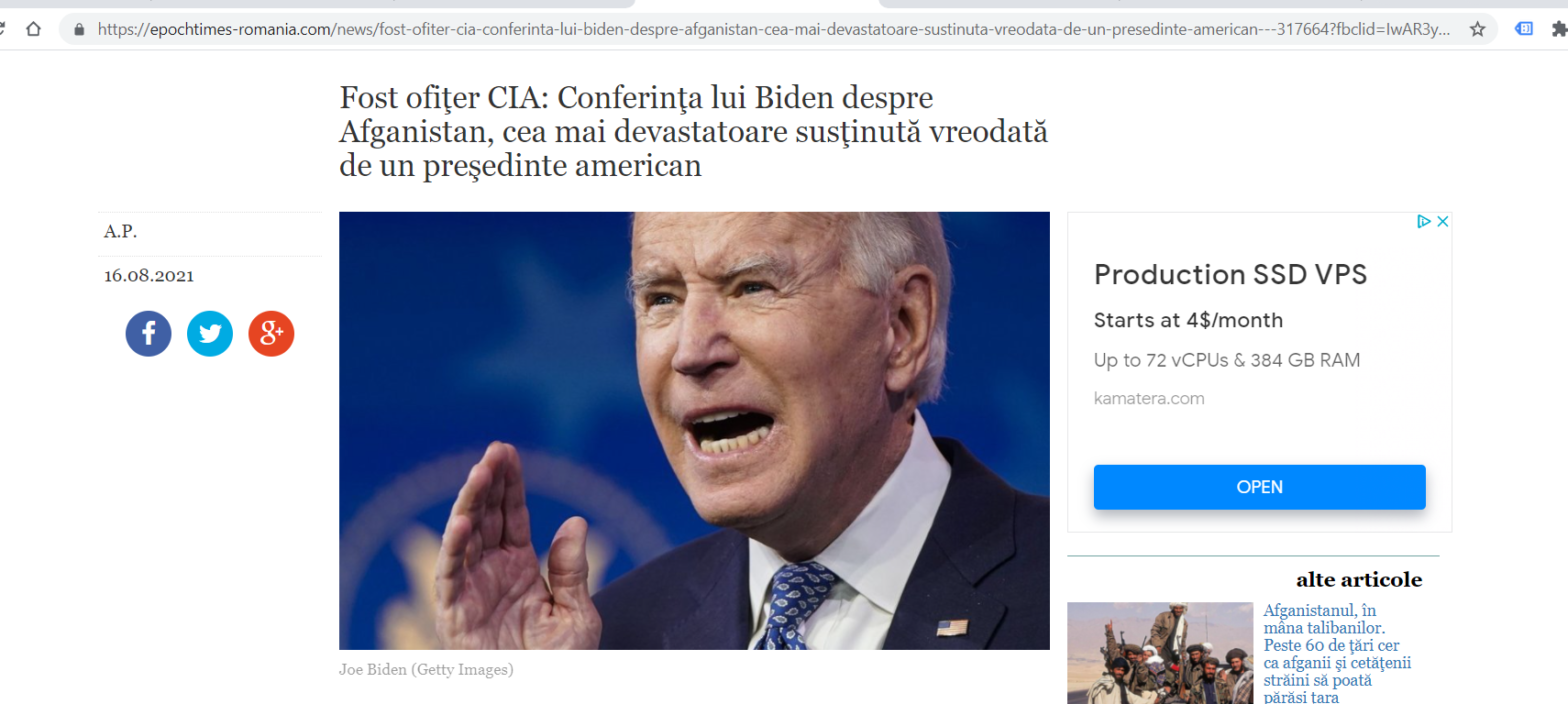Click OPEN button in the ad

click(x=1259, y=487)
